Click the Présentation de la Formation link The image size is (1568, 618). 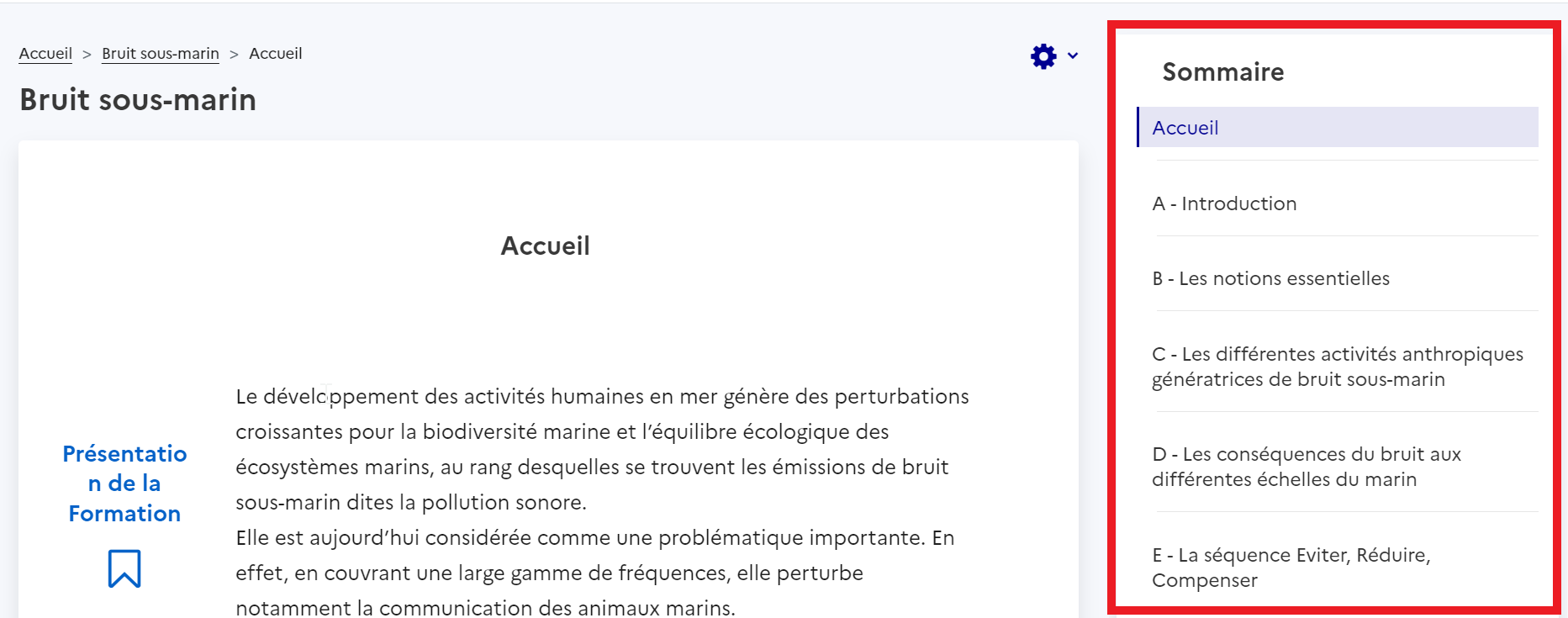pos(124,483)
